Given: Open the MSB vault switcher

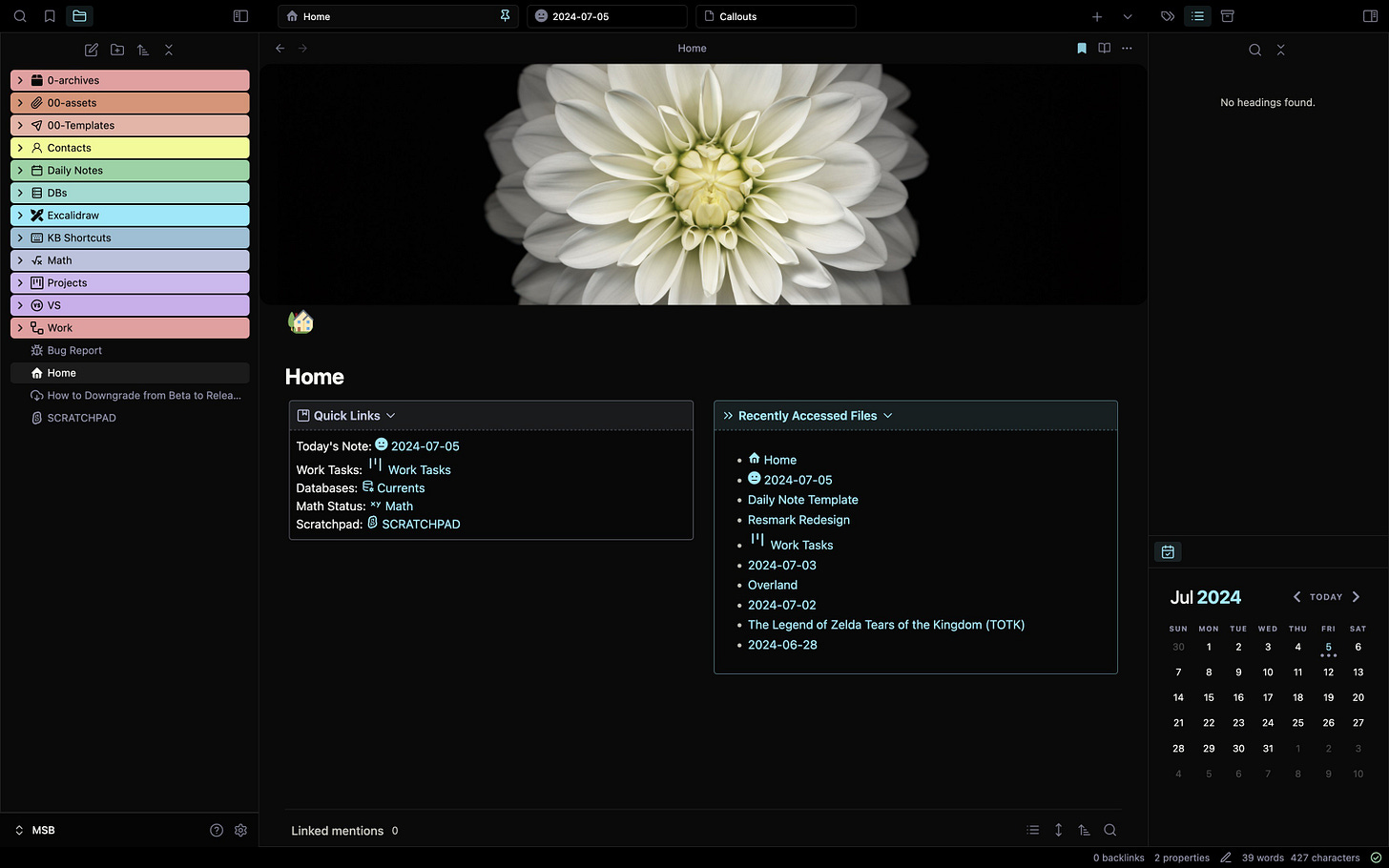Looking at the screenshot, I should click(35, 830).
